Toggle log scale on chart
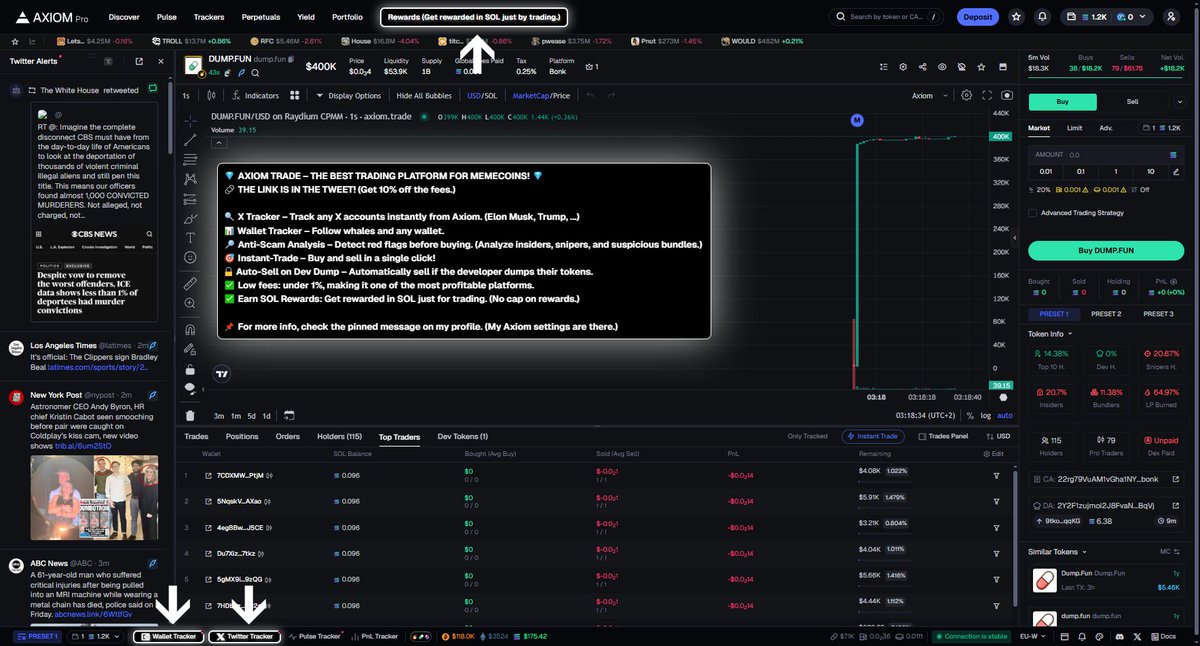 tap(986, 415)
